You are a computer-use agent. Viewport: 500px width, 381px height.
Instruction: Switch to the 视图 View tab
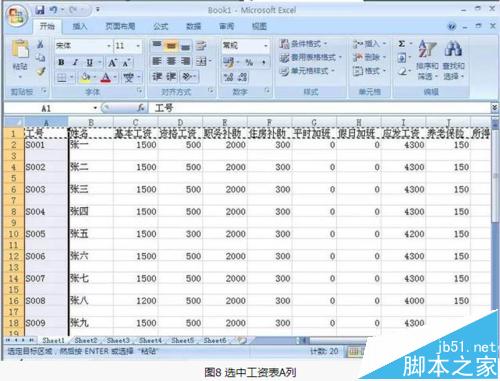coord(259,26)
